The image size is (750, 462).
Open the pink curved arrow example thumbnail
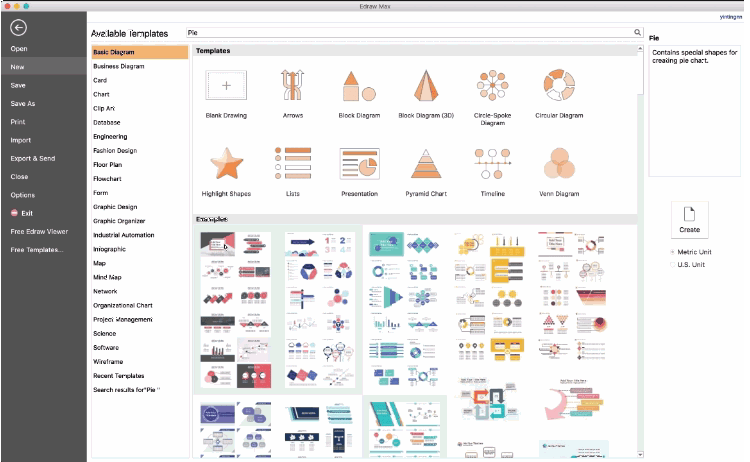tap(574, 401)
